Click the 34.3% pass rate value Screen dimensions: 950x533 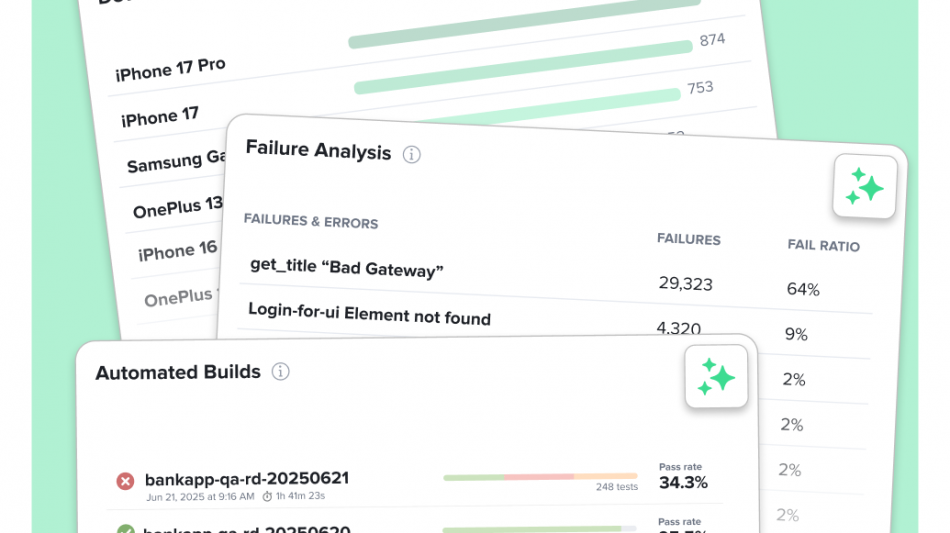pyautogui.click(x=683, y=483)
